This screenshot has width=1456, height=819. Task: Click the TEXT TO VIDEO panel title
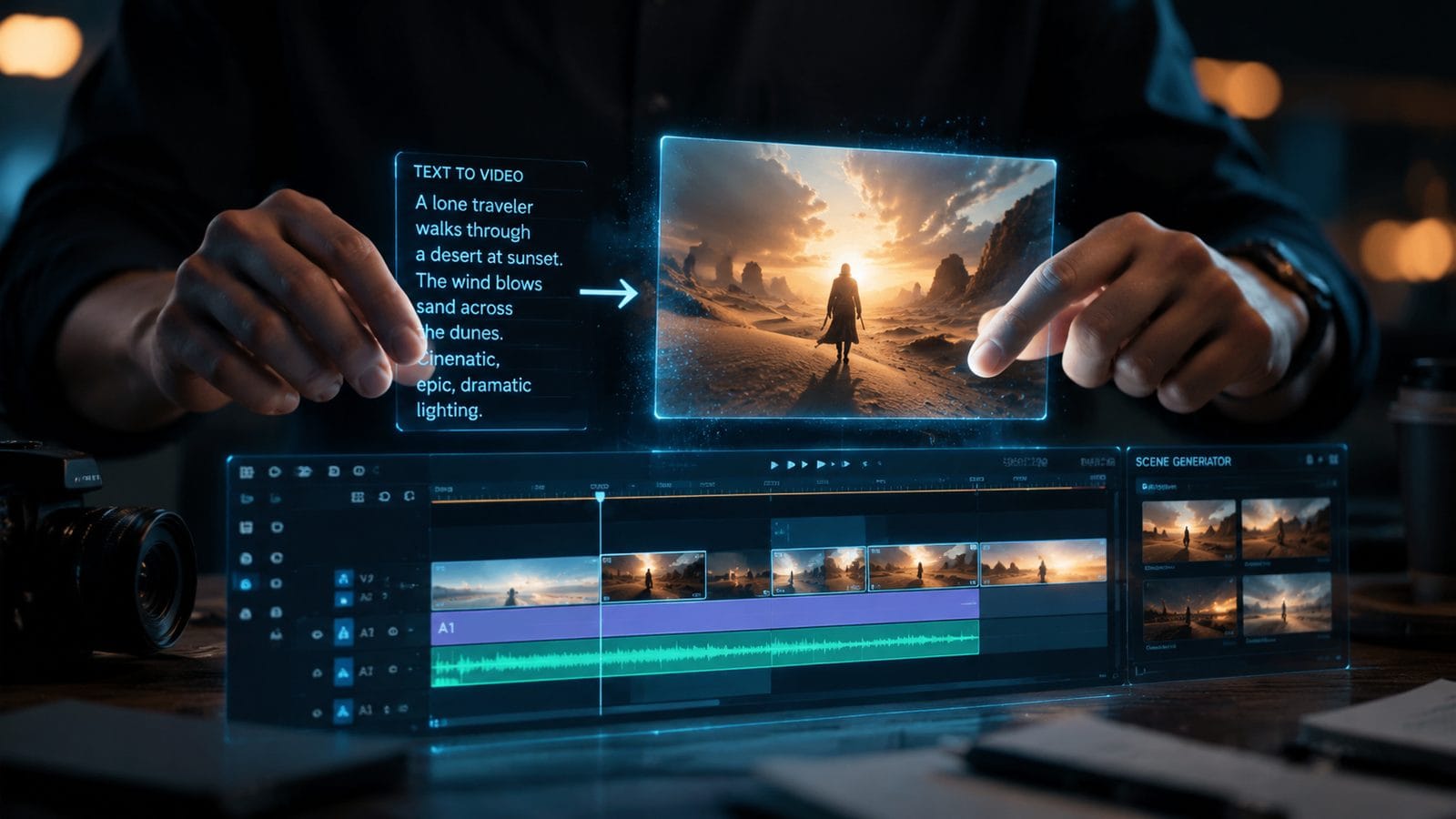[468, 174]
